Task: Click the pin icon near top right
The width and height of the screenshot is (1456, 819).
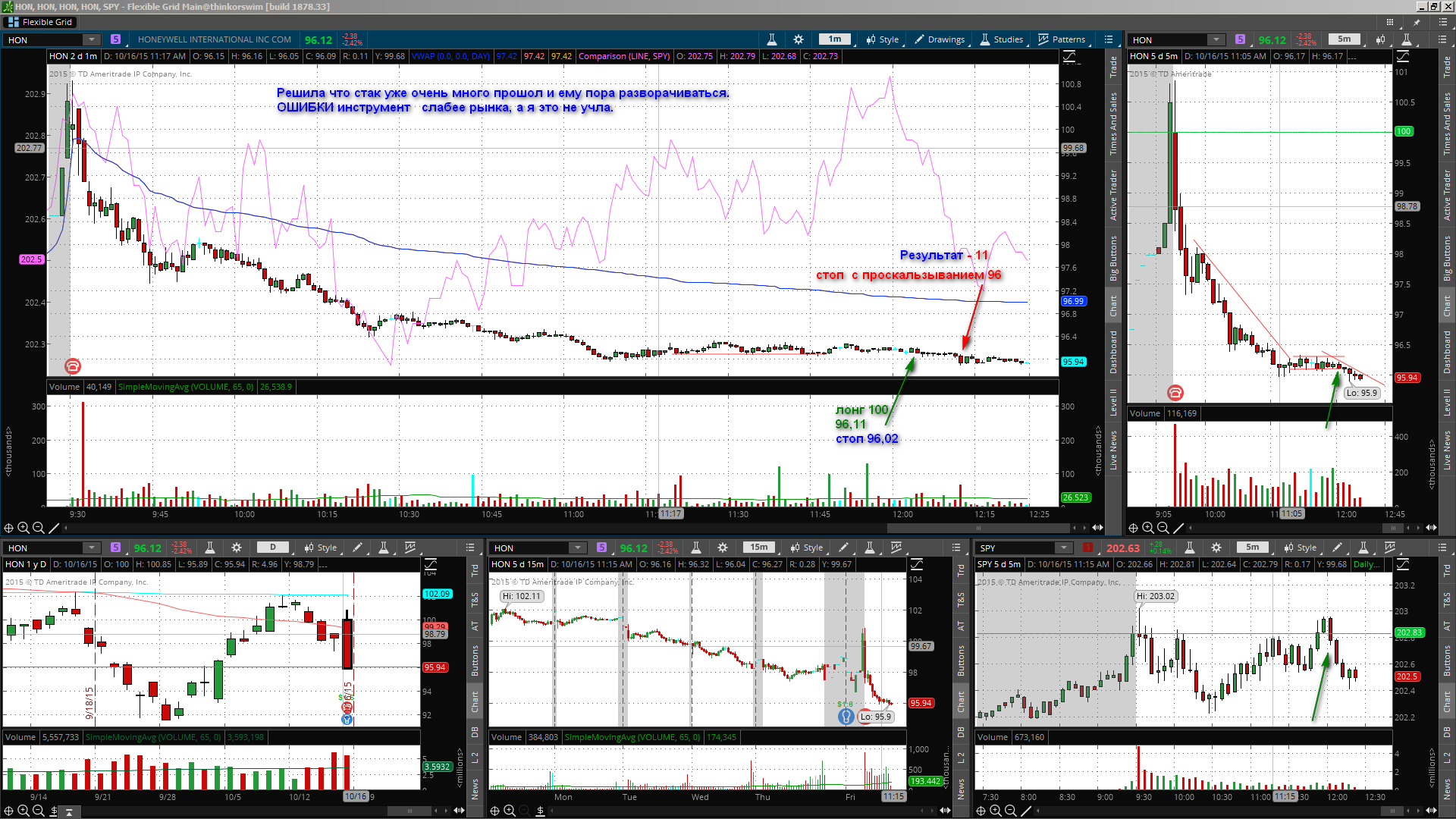Action: pos(1417,22)
